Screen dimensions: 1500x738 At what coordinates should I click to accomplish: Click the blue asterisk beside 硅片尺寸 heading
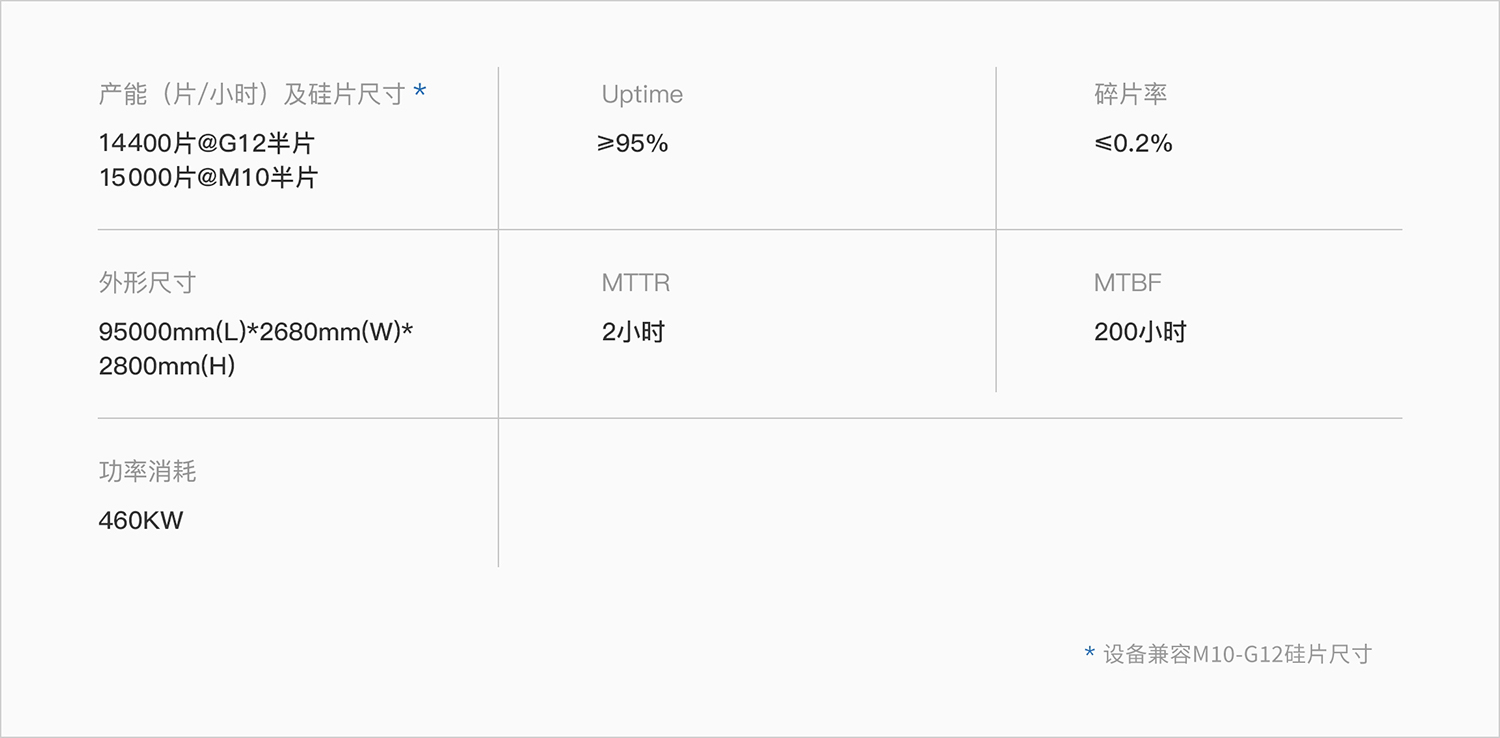420,93
